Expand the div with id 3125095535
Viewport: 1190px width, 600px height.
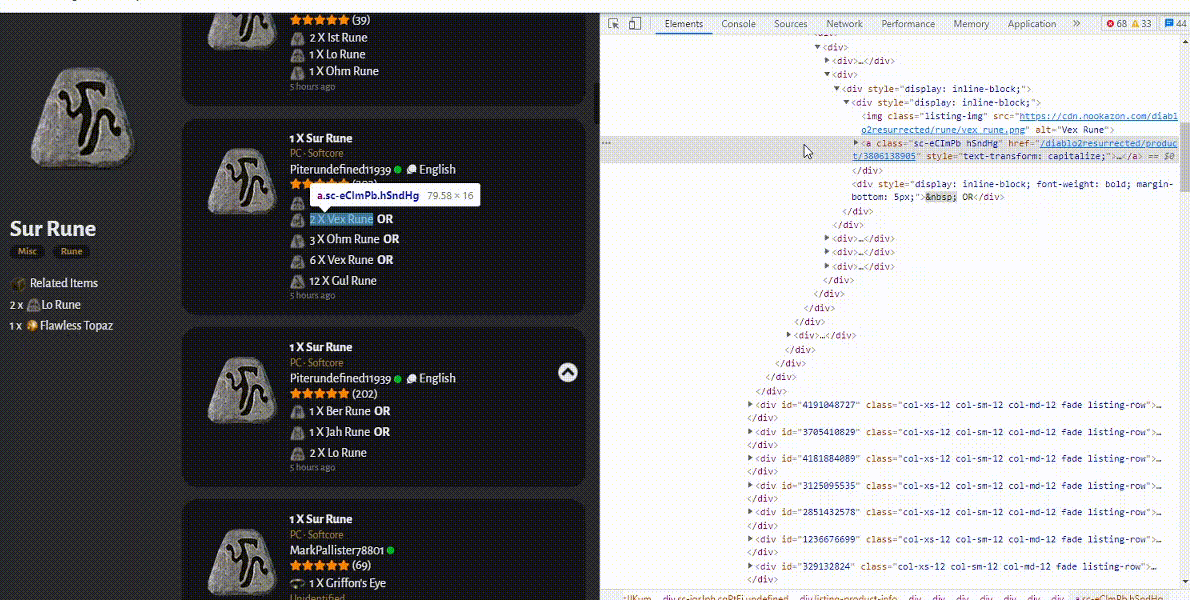coord(751,485)
